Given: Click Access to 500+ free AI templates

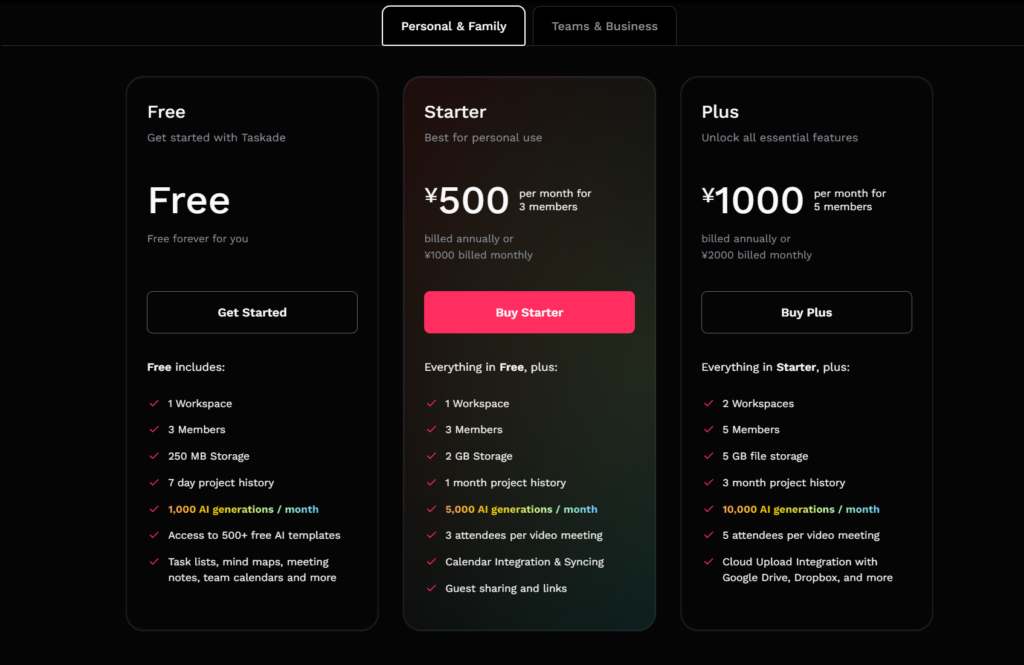Looking at the screenshot, I should [254, 535].
